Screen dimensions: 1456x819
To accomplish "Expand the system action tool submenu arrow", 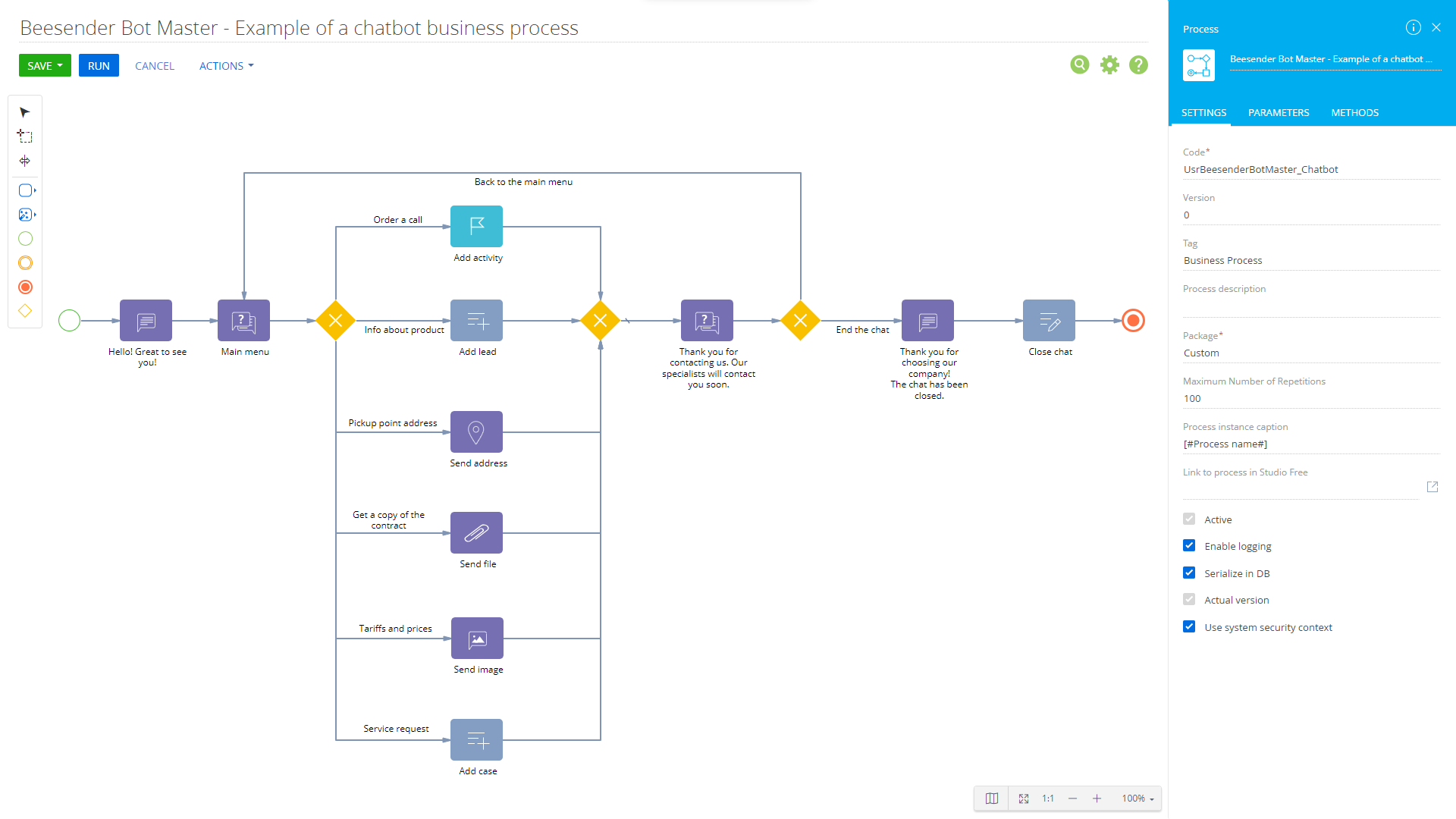I will click(35, 215).
